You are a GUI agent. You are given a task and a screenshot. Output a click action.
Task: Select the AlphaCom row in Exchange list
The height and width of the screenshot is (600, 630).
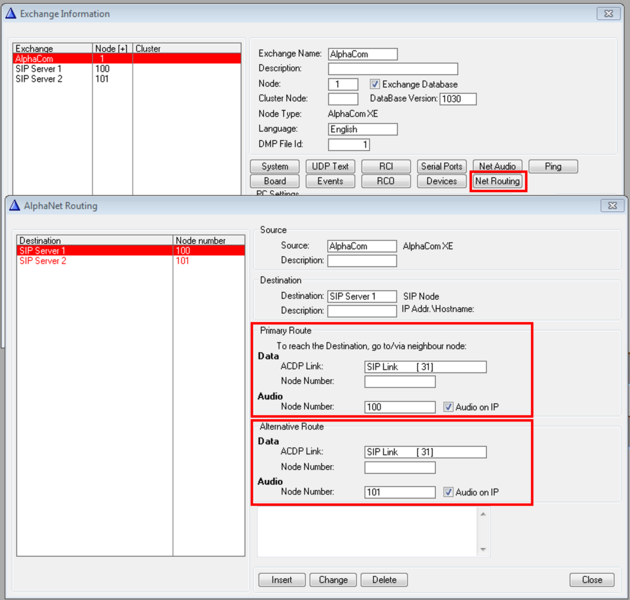[127, 59]
